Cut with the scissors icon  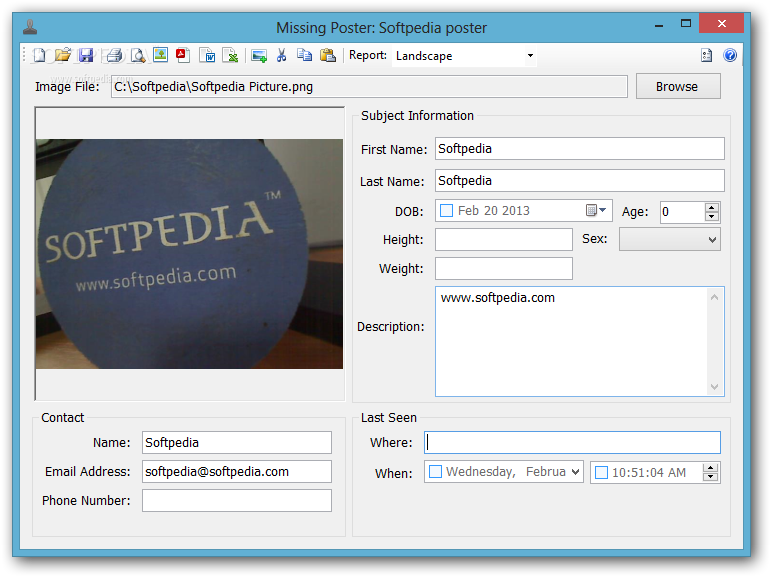[281, 55]
